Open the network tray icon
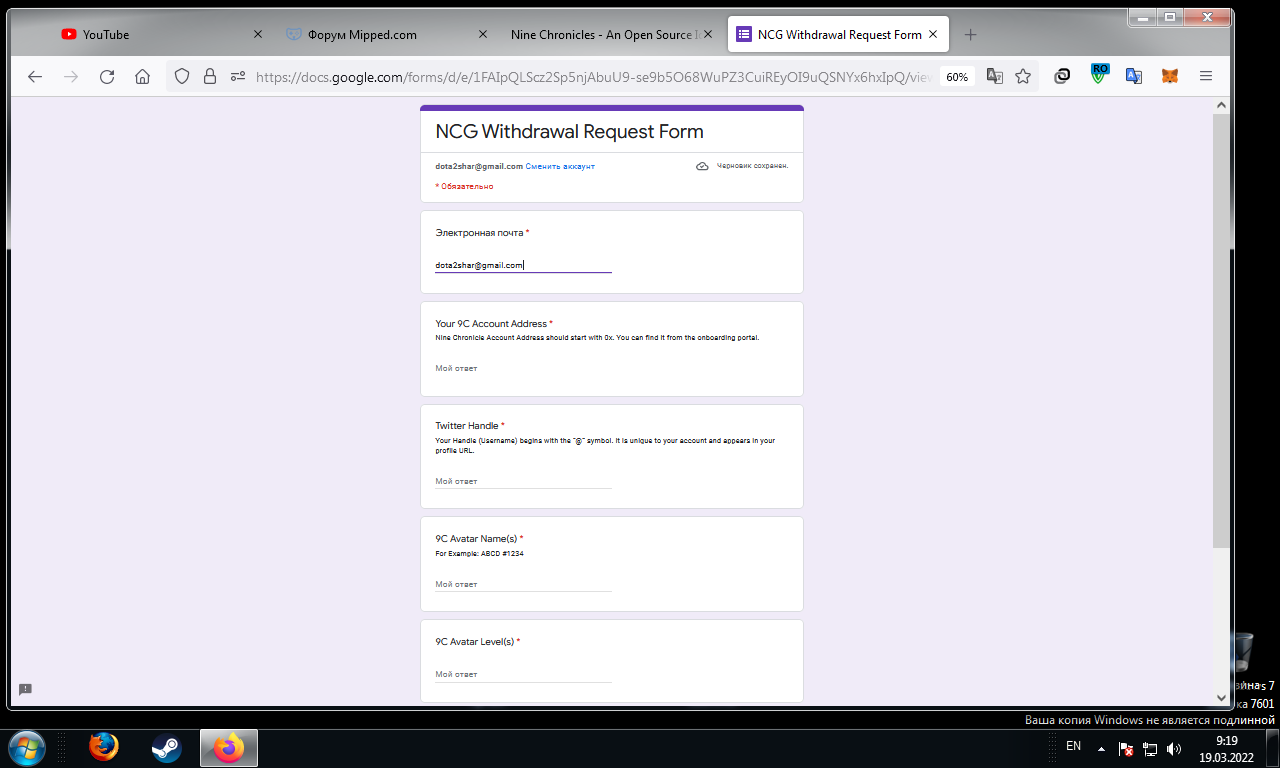The height and width of the screenshot is (768, 1280). pos(1150,748)
